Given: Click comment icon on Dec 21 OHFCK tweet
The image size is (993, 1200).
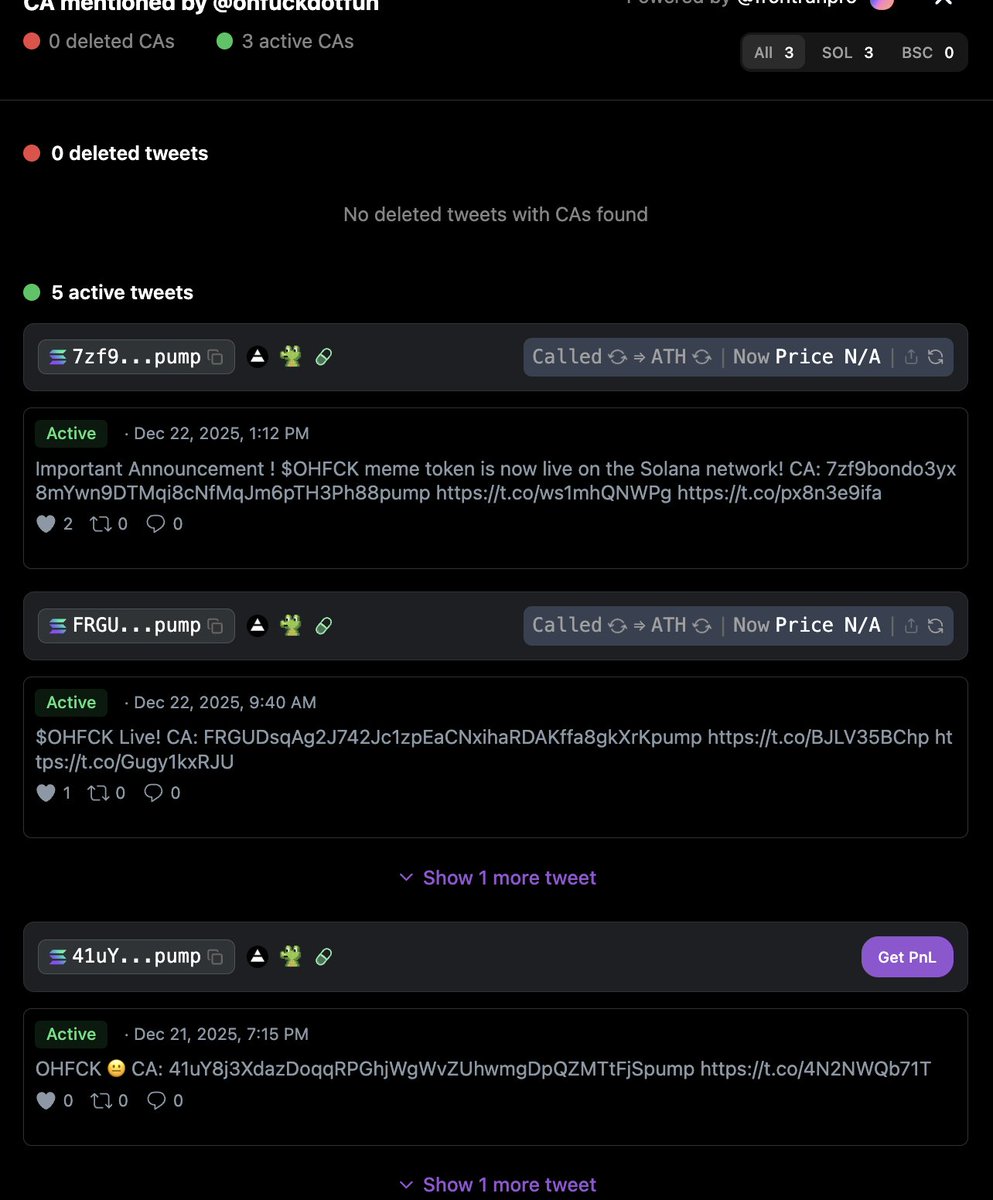Looking at the screenshot, I should click(x=156, y=1101).
